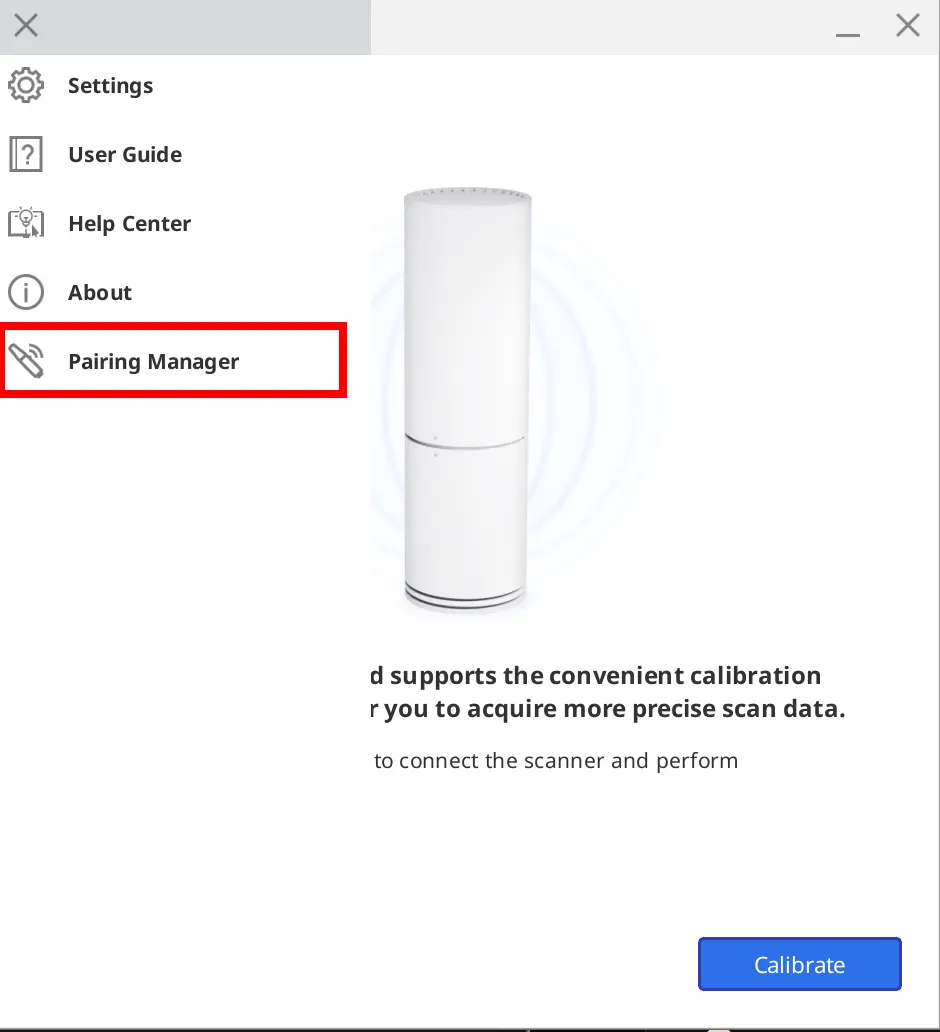Click the white calibration tool image

point(467,401)
